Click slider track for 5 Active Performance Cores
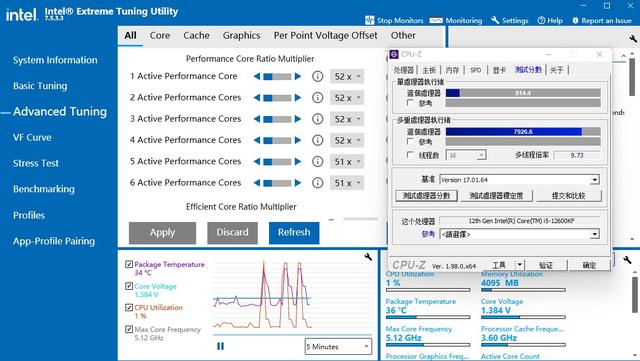This screenshot has width=640, height=361. 278,161
